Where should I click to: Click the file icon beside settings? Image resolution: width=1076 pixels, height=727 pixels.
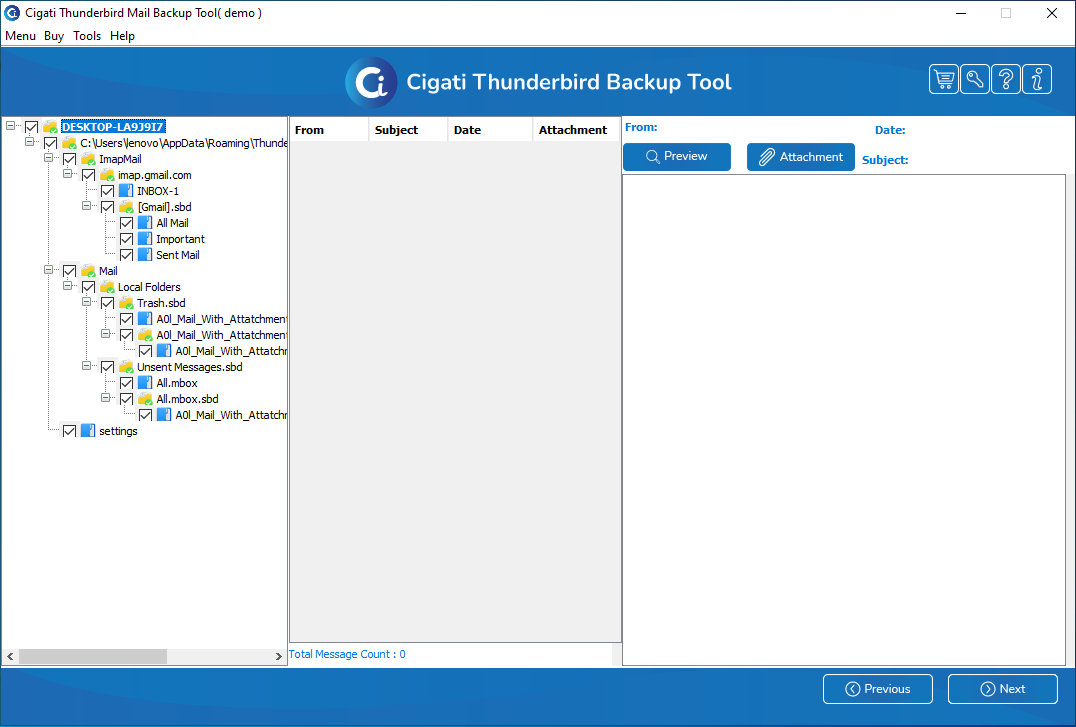point(88,431)
